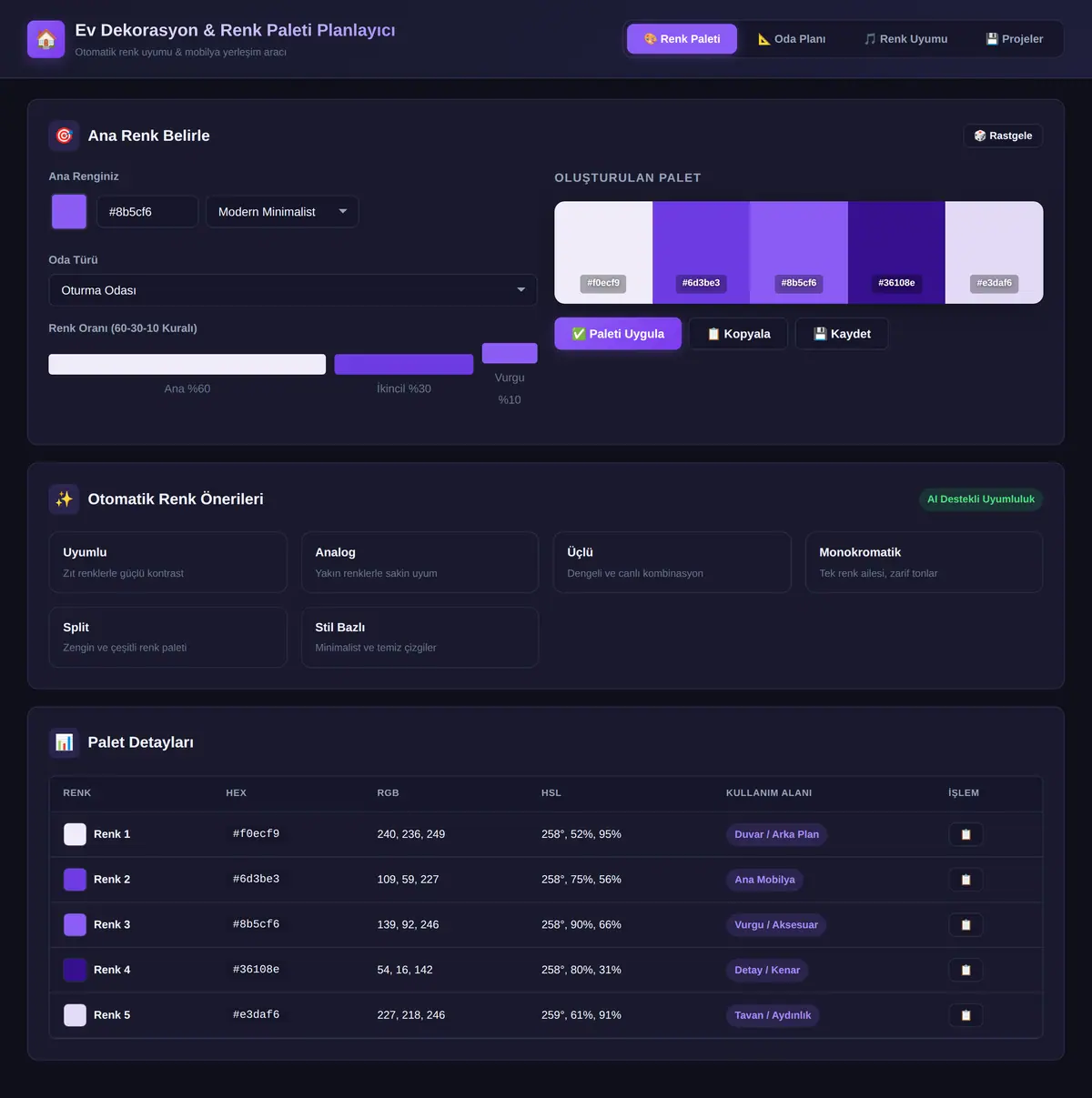Click the sparkles icon beside Otomatik Renk Önerileri

(x=64, y=499)
